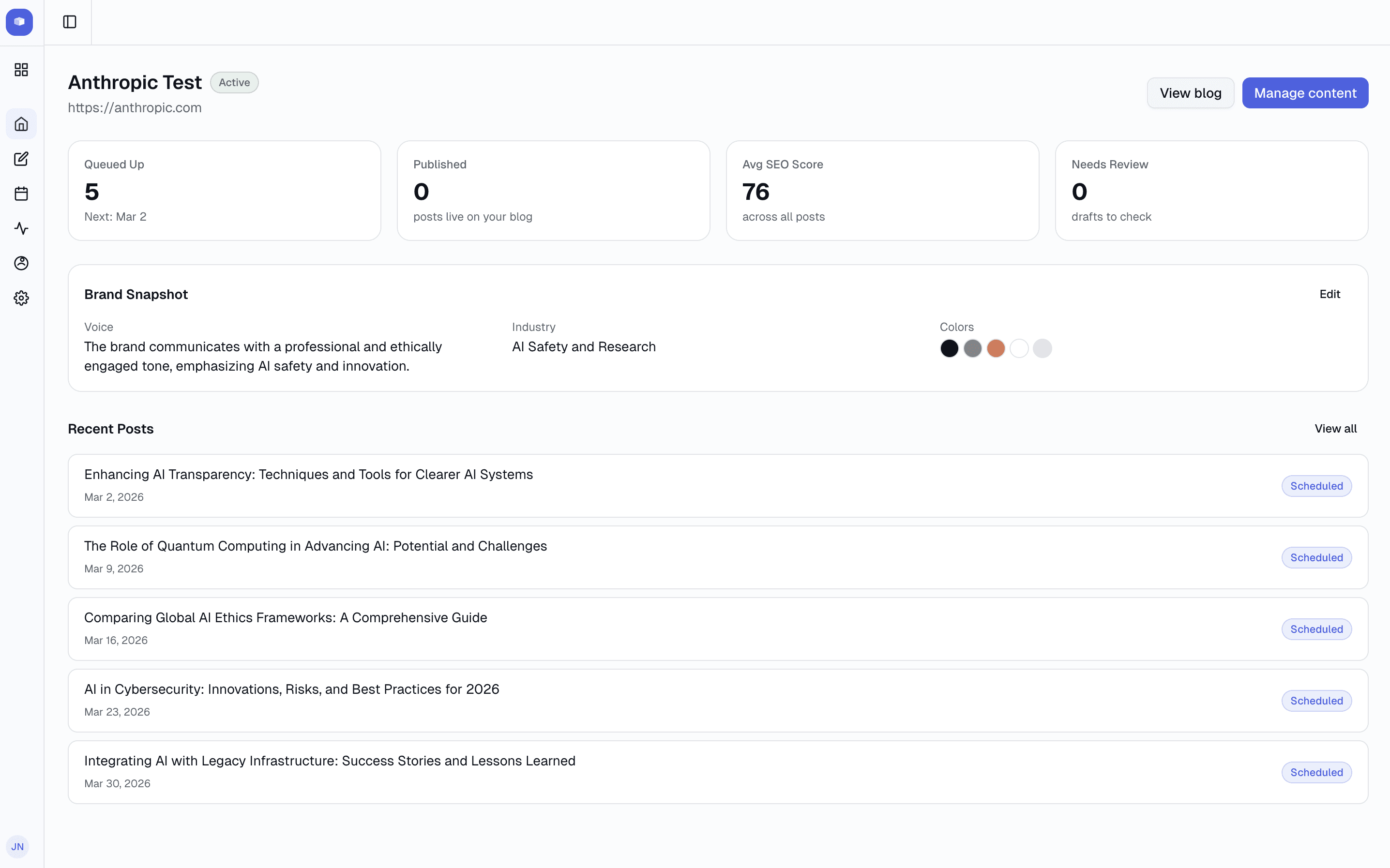Click the View blog button

(1190, 93)
